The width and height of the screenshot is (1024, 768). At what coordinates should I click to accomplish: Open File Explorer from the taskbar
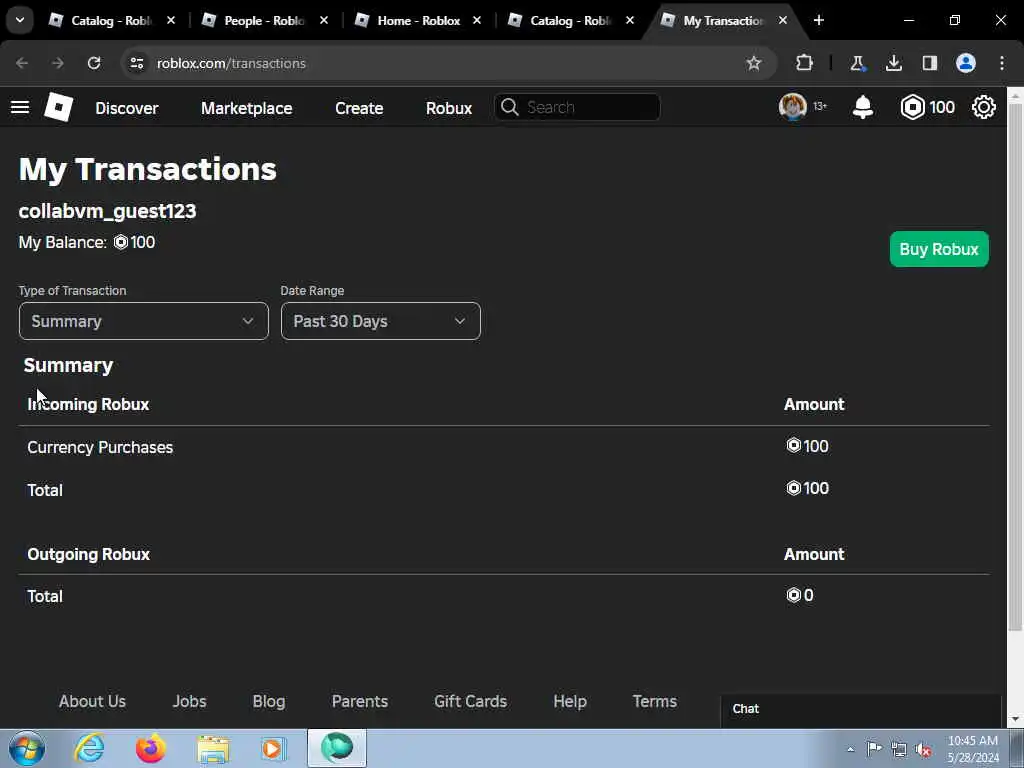[213, 749]
